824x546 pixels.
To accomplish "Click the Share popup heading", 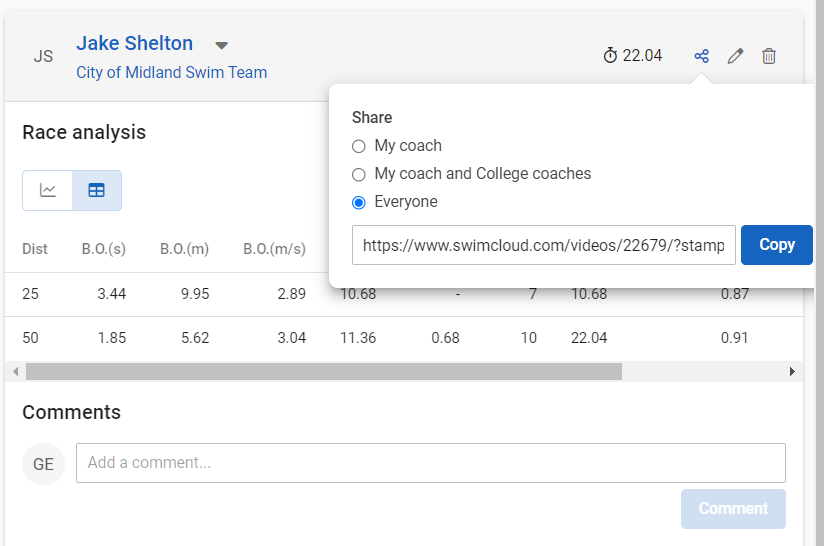I will click(x=372, y=117).
